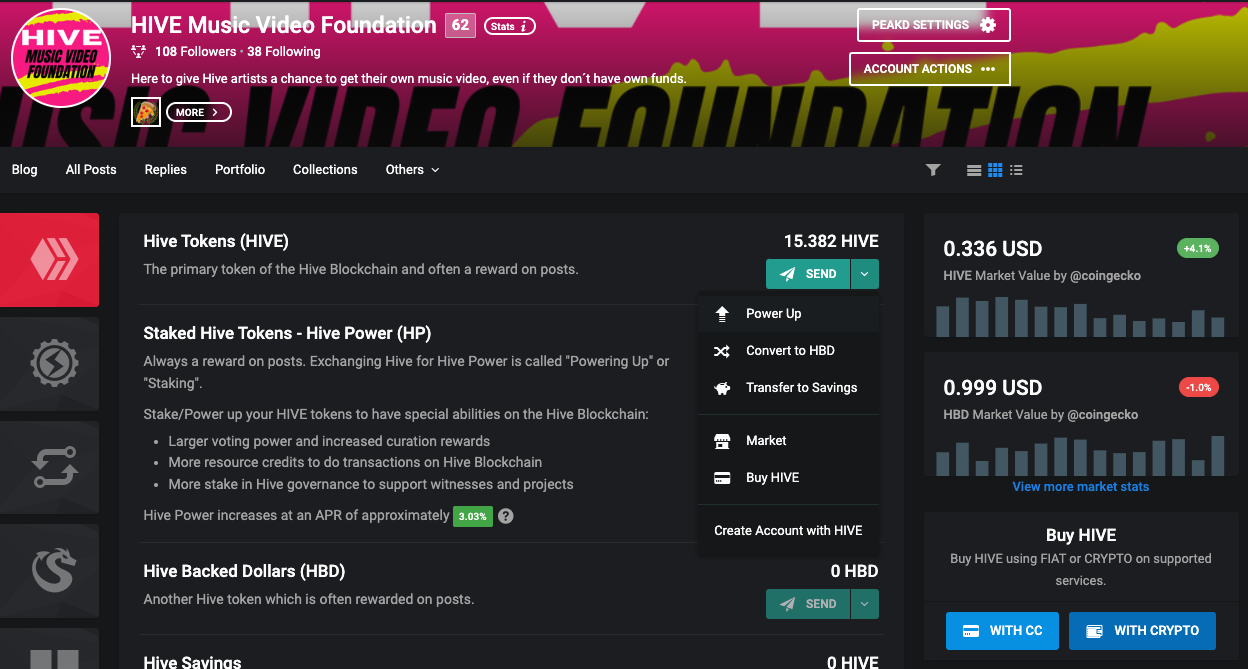Viewport: 1248px width, 669px height.
Task: Click the HBD market value bar chart
Action: tap(1081, 455)
